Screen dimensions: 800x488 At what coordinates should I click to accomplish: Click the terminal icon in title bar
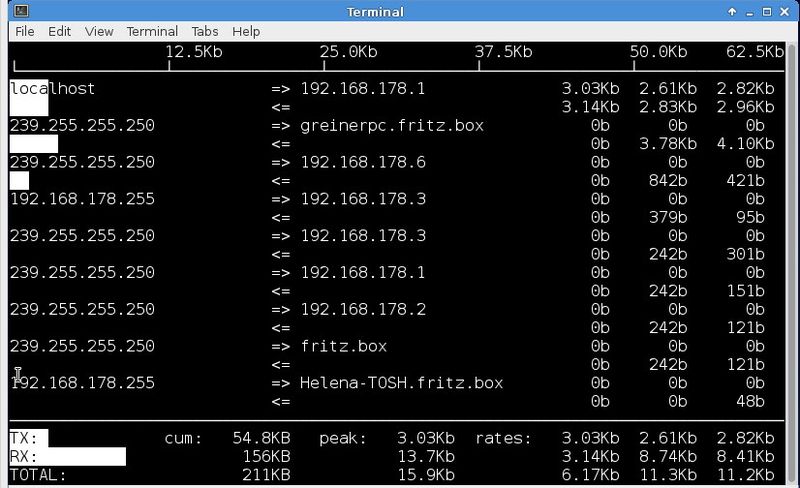[x=21, y=11]
